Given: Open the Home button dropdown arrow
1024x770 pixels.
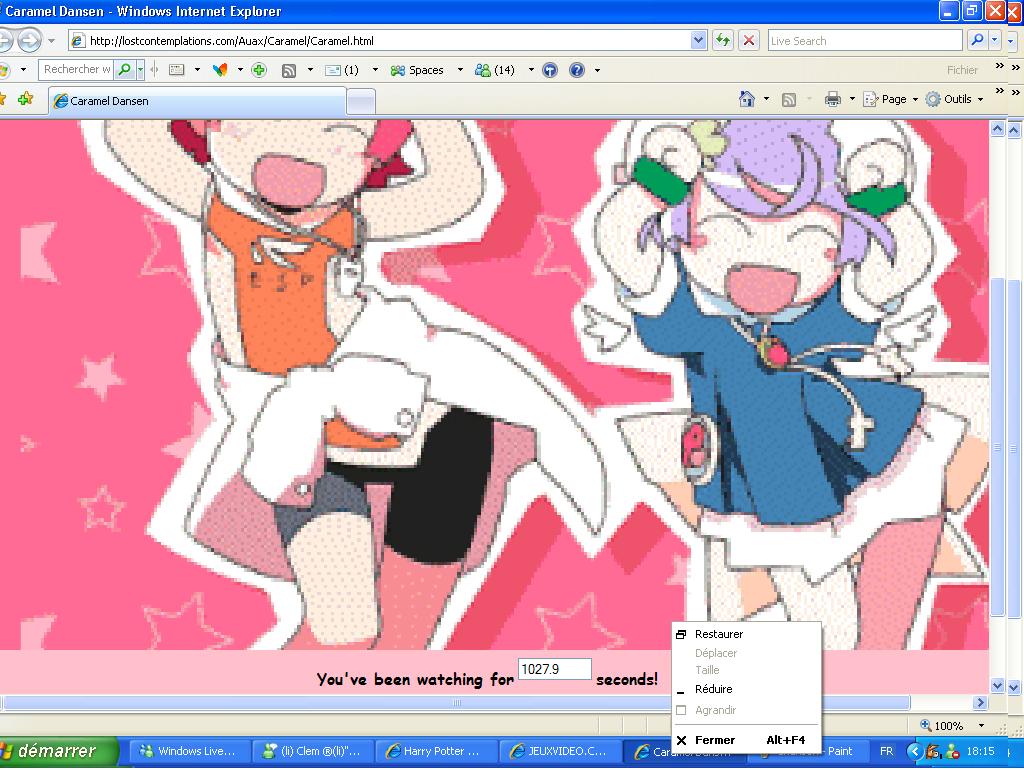Looking at the screenshot, I should tap(766, 99).
